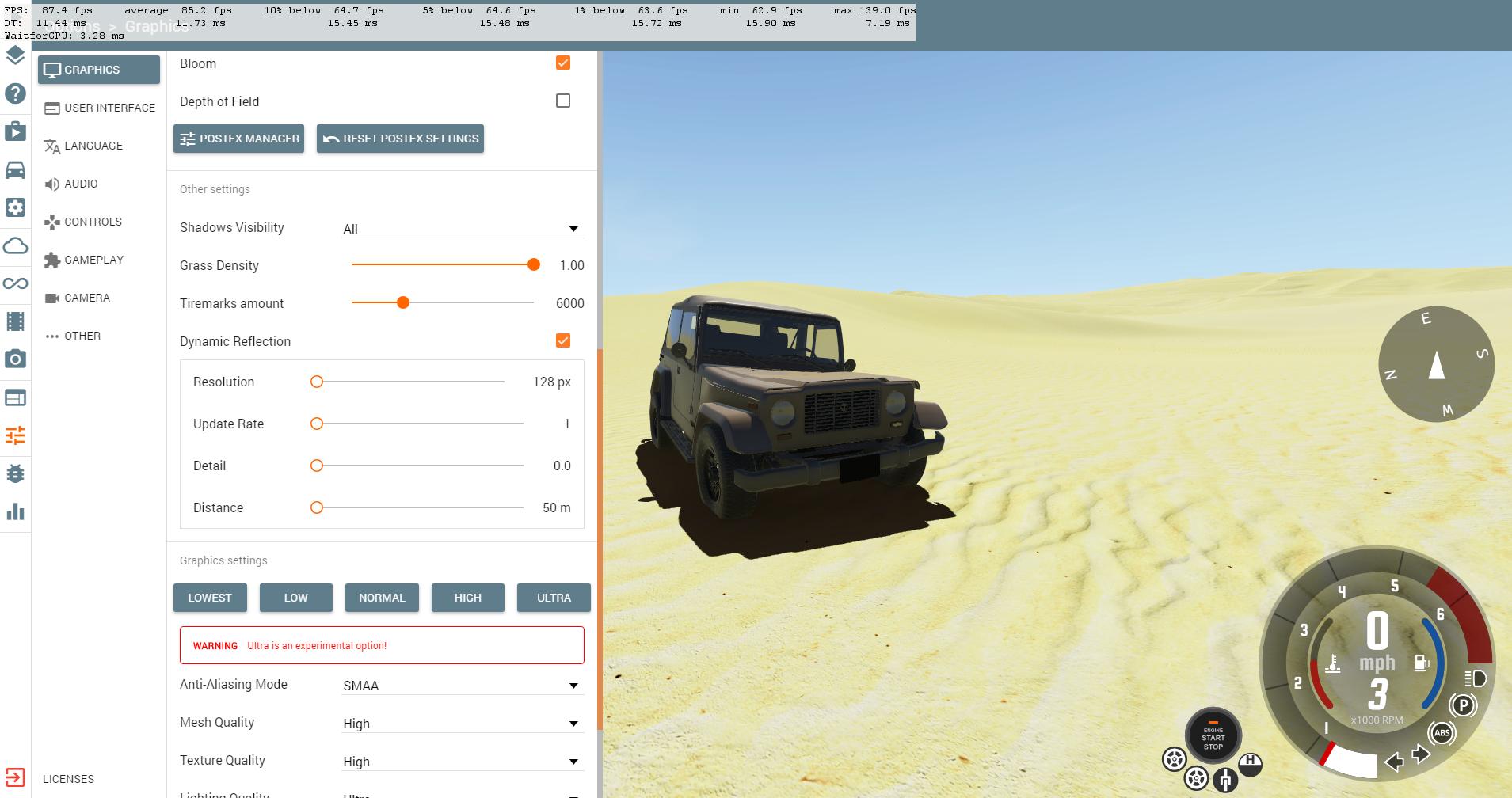Open the PostFX Manager
The width and height of the screenshot is (1512, 798).
point(238,139)
